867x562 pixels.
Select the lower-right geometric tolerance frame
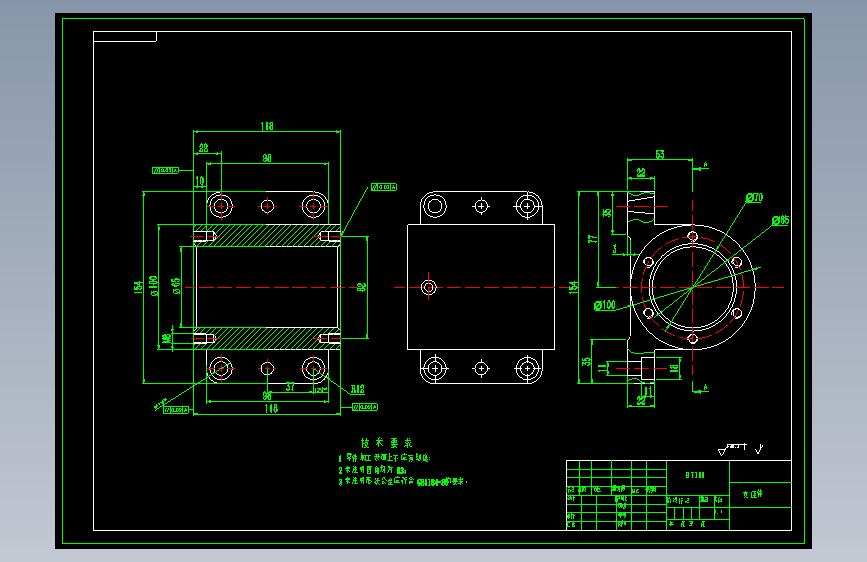point(365,407)
